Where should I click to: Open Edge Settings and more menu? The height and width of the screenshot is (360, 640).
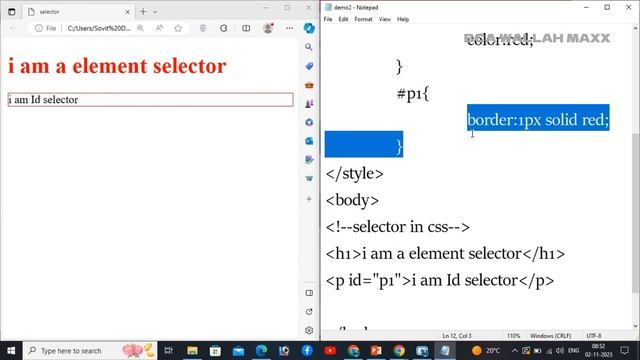289,28
